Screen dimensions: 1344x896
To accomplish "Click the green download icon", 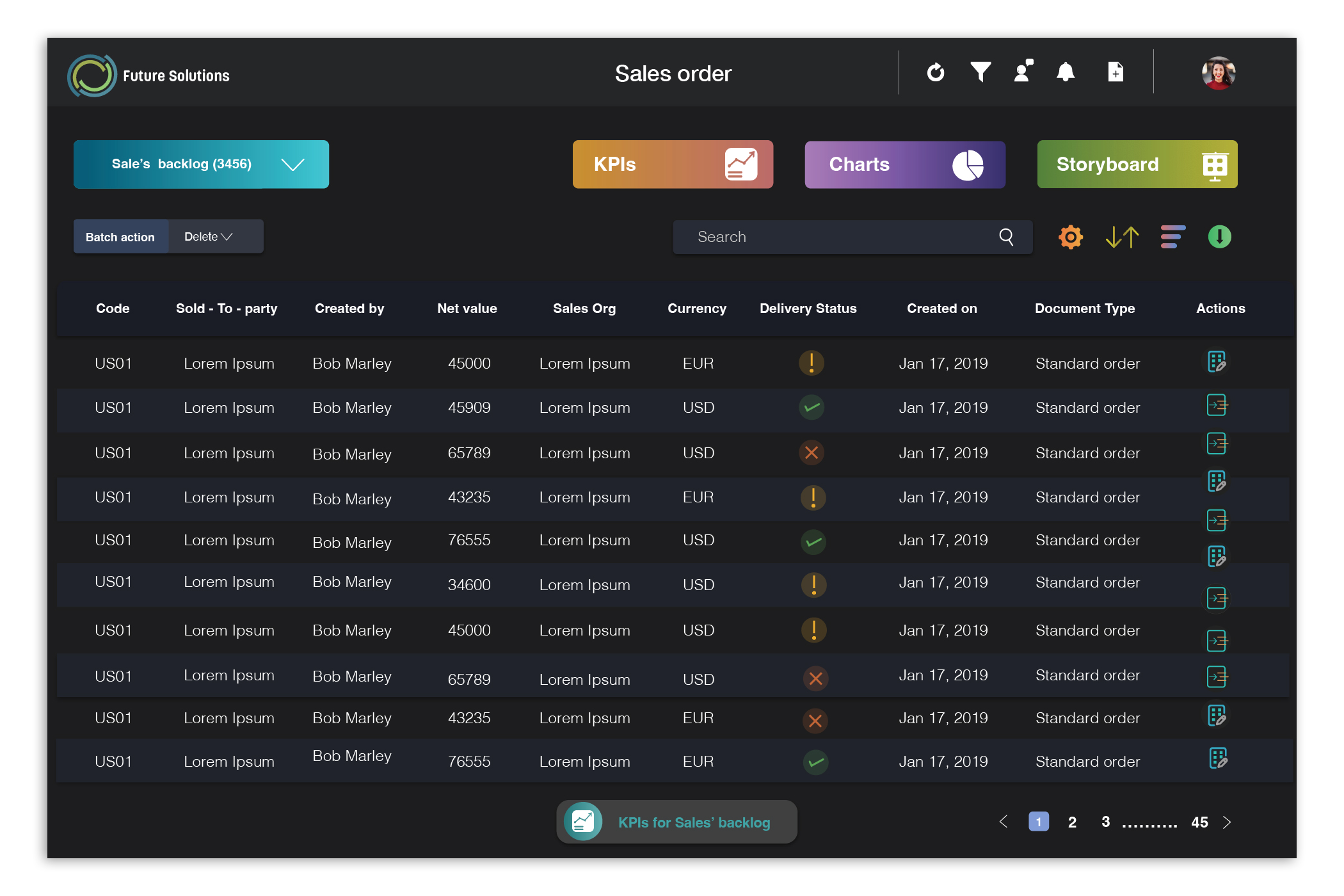I will point(1219,237).
